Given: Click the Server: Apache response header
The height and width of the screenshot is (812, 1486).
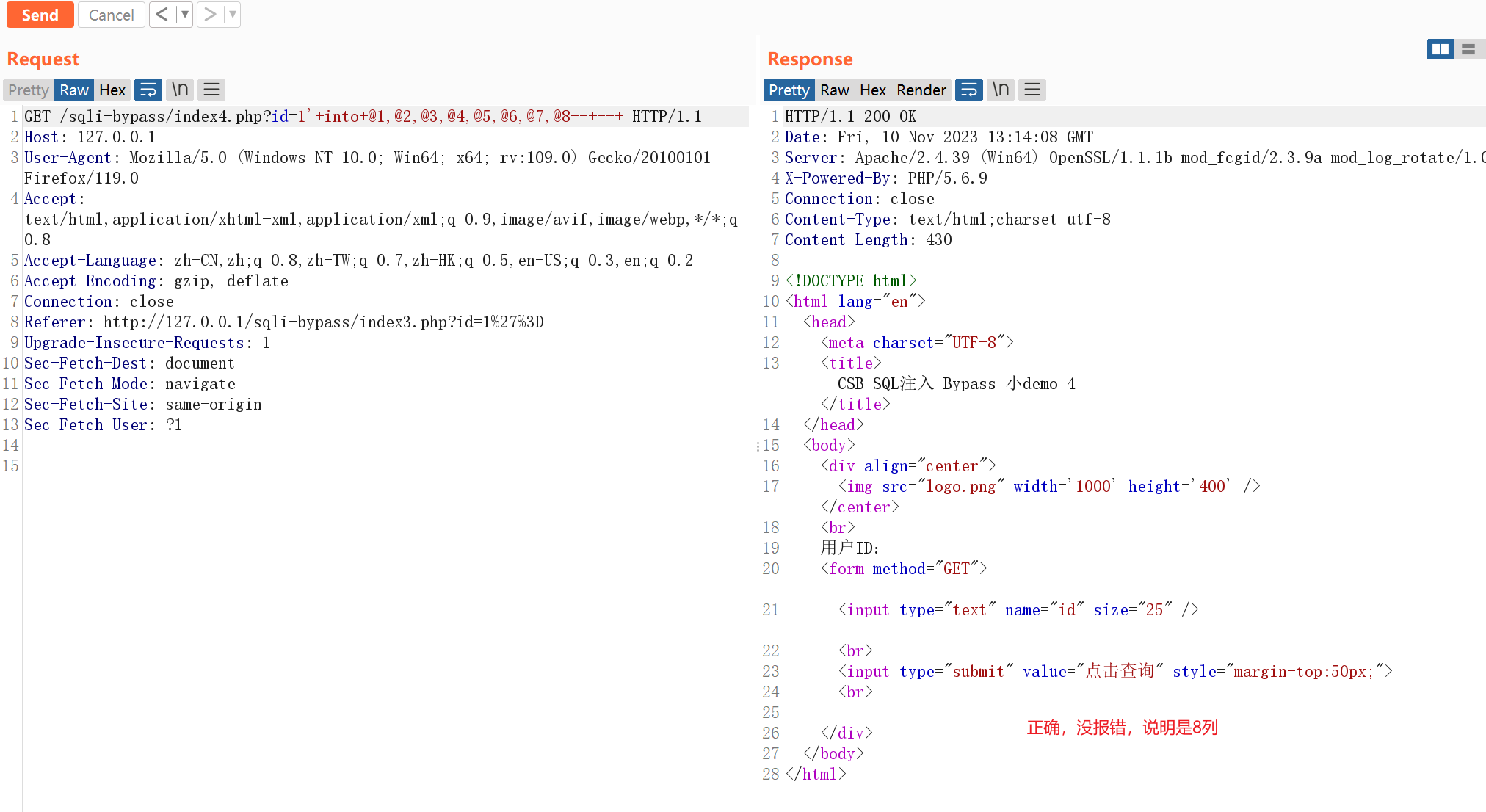Looking at the screenshot, I should pos(1134,157).
